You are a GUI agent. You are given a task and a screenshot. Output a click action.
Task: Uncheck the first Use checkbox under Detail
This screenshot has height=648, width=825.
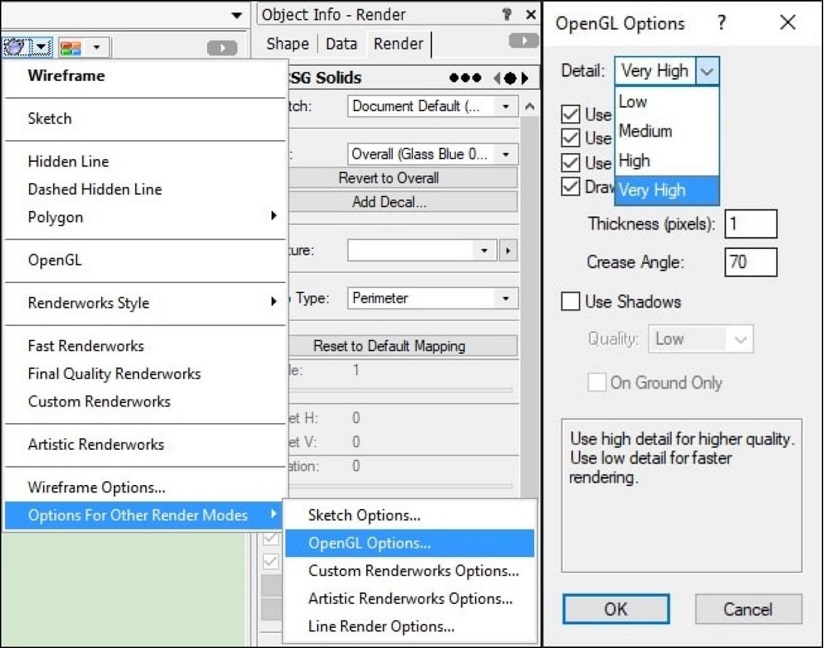571,114
